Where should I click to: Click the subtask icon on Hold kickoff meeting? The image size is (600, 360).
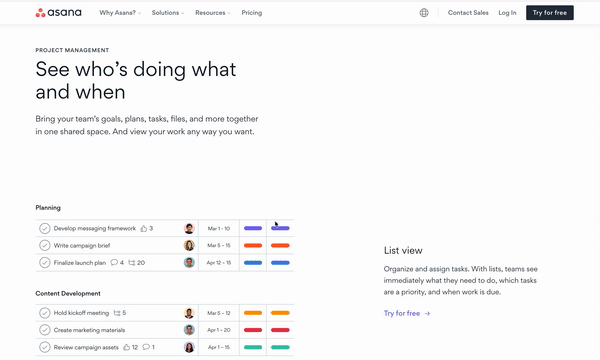pyautogui.click(x=117, y=313)
